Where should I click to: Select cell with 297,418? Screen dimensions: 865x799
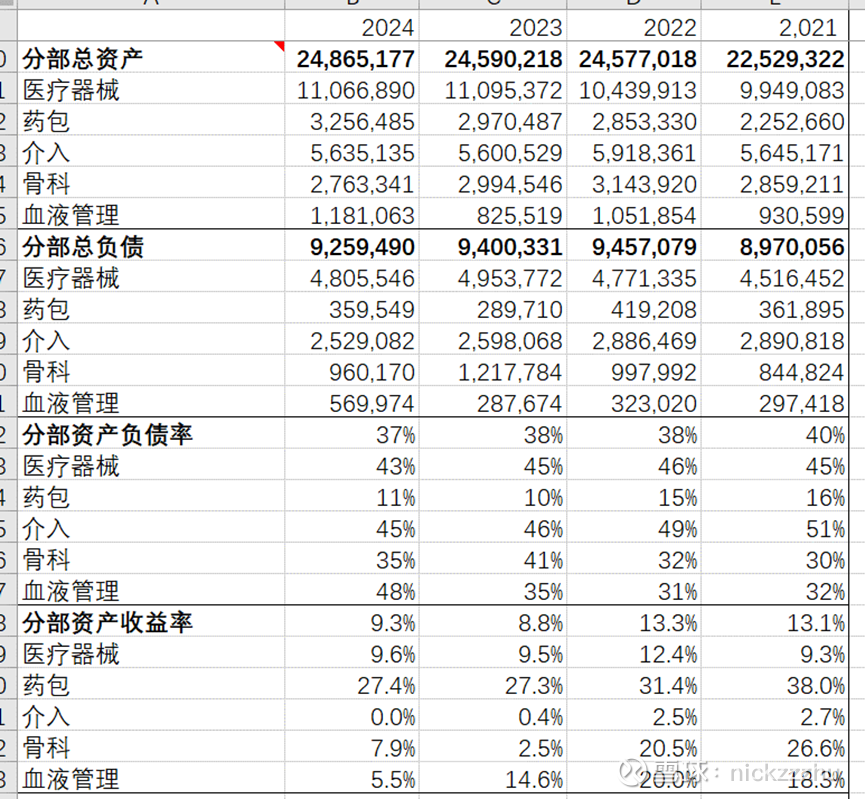[774, 402]
